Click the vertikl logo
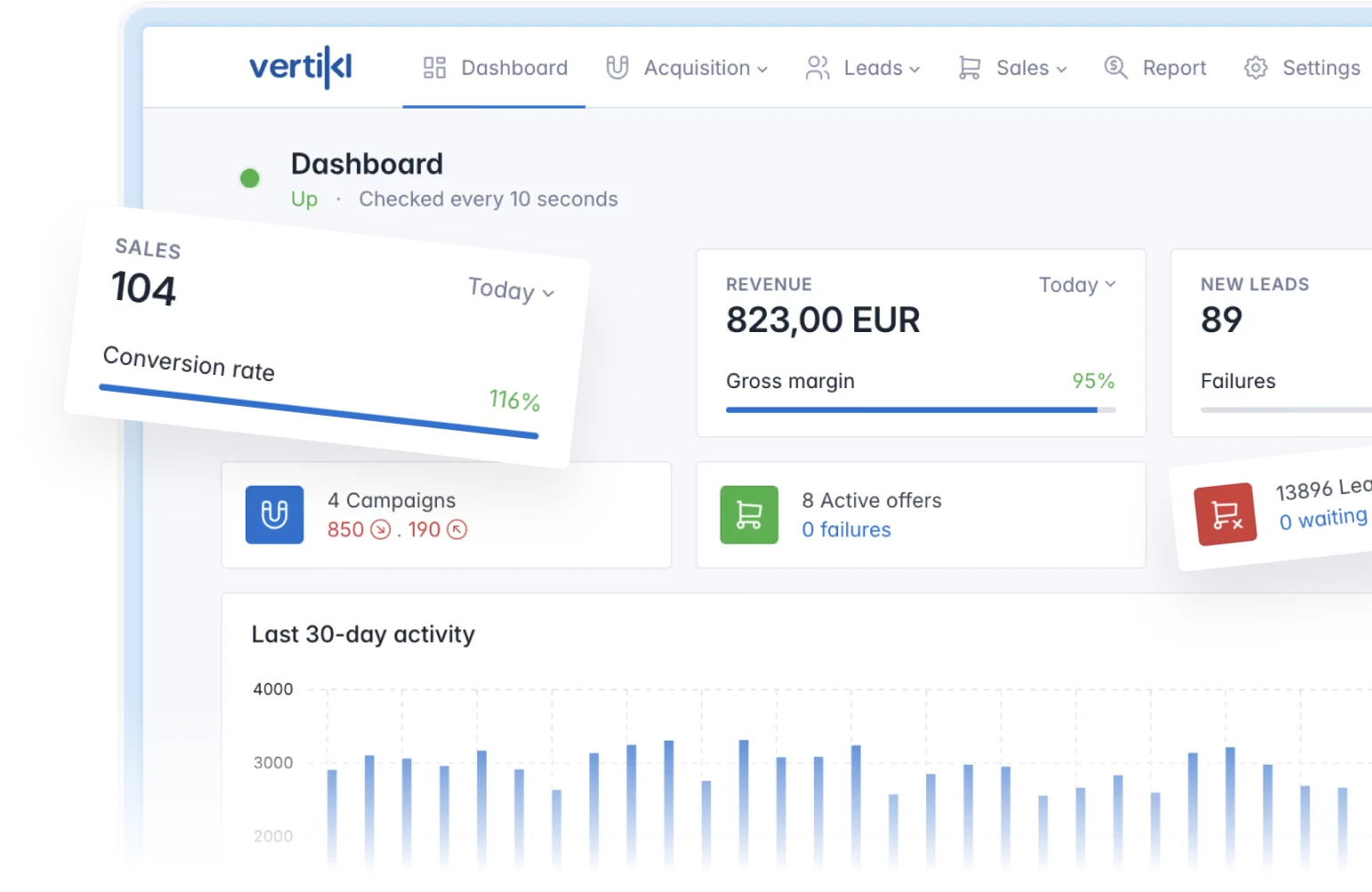This screenshot has width=1372, height=892. [302, 67]
